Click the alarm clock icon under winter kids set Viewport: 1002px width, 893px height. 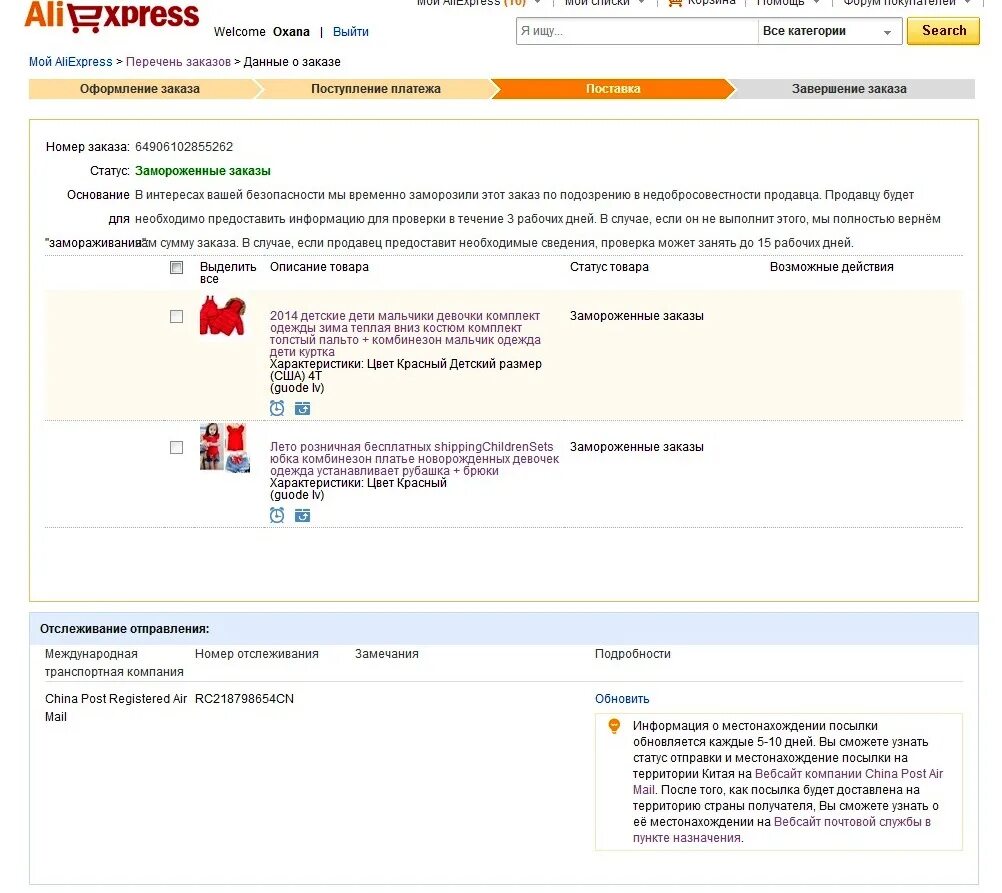(277, 408)
